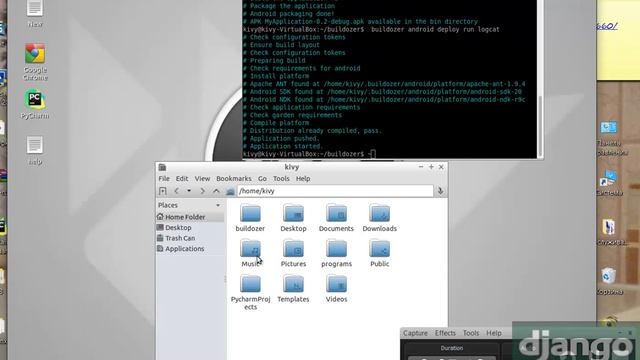This screenshot has height=360, width=640.
Task: Open the Templates folder
Action: [x=293, y=289]
